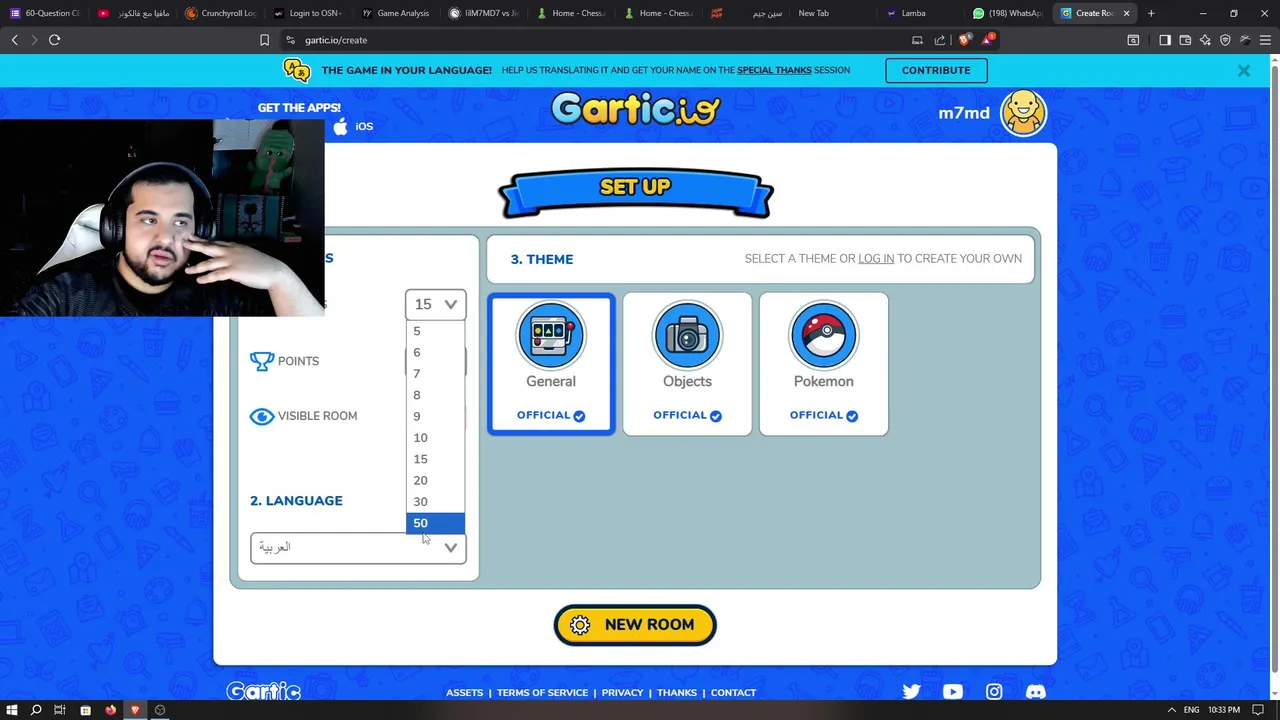Image resolution: width=1280 pixels, height=720 pixels.
Task: Open a new browser tab
Action: 1151,13
